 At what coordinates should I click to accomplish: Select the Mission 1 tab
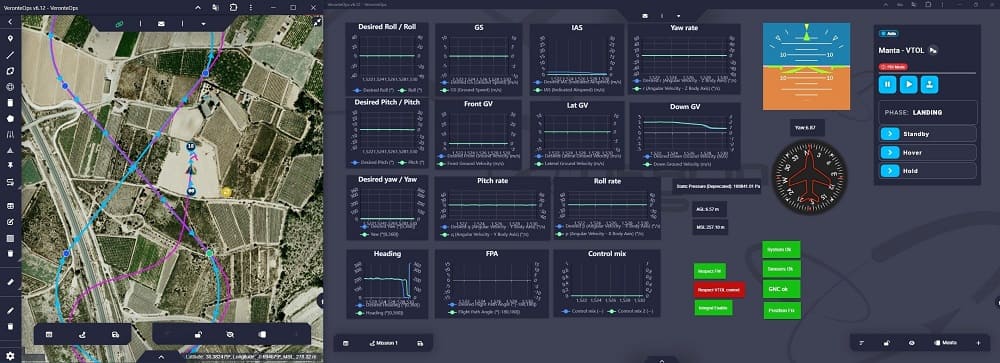[x=383, y=343]
